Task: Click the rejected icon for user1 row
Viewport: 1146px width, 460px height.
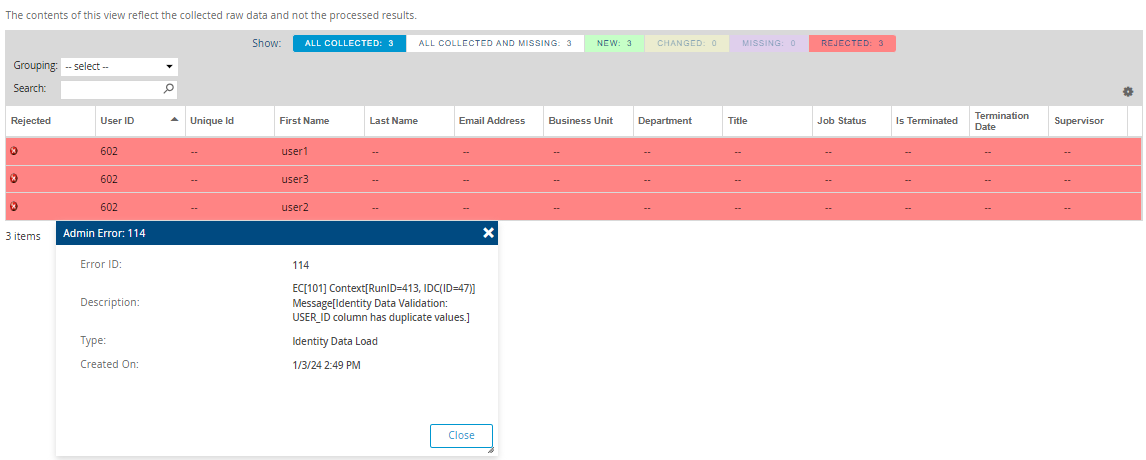Action: click(14, 151)
